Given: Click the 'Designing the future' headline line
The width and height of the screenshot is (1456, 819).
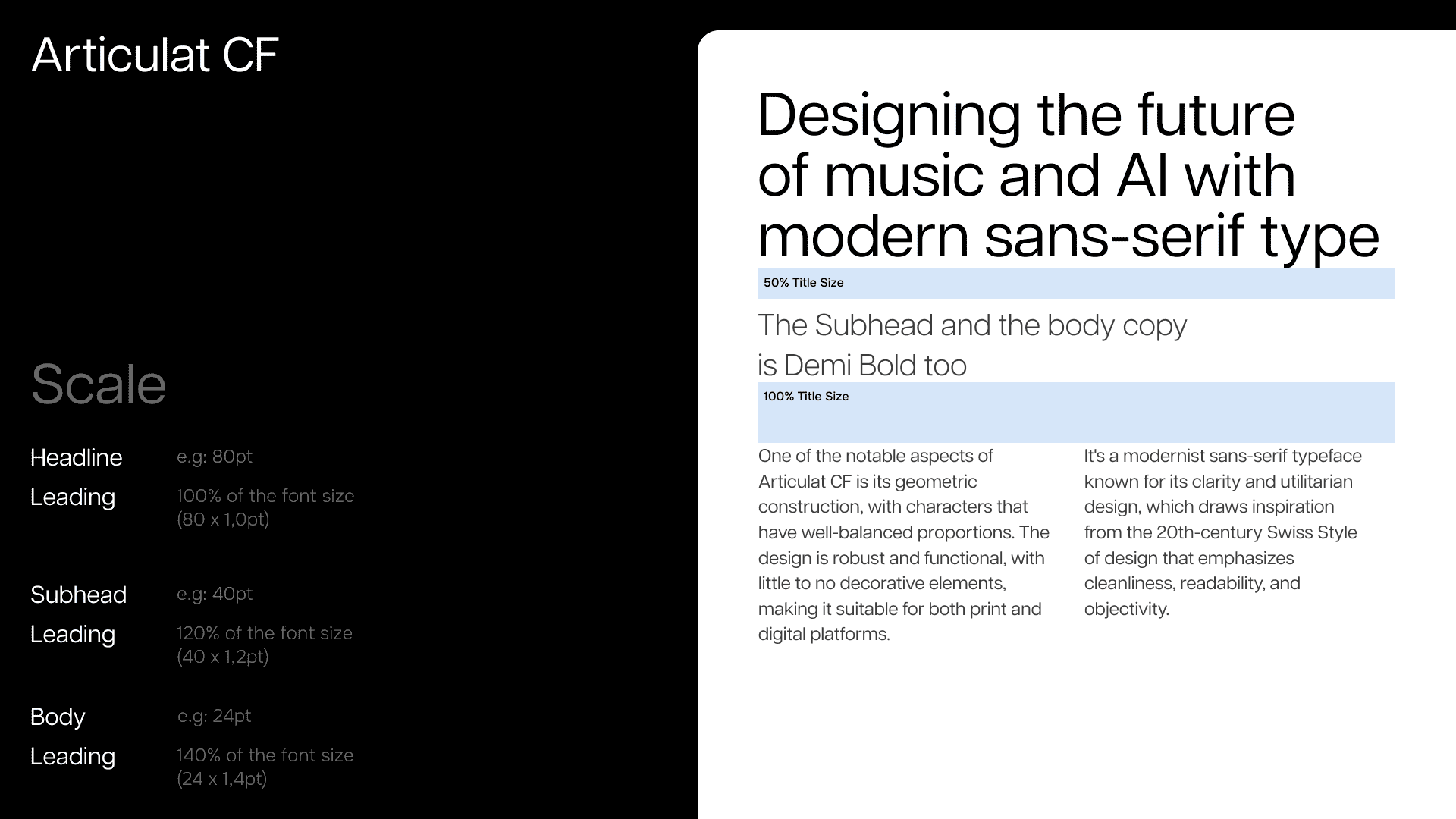Looking at the screenshot, I should click(x=1027, y=117).
